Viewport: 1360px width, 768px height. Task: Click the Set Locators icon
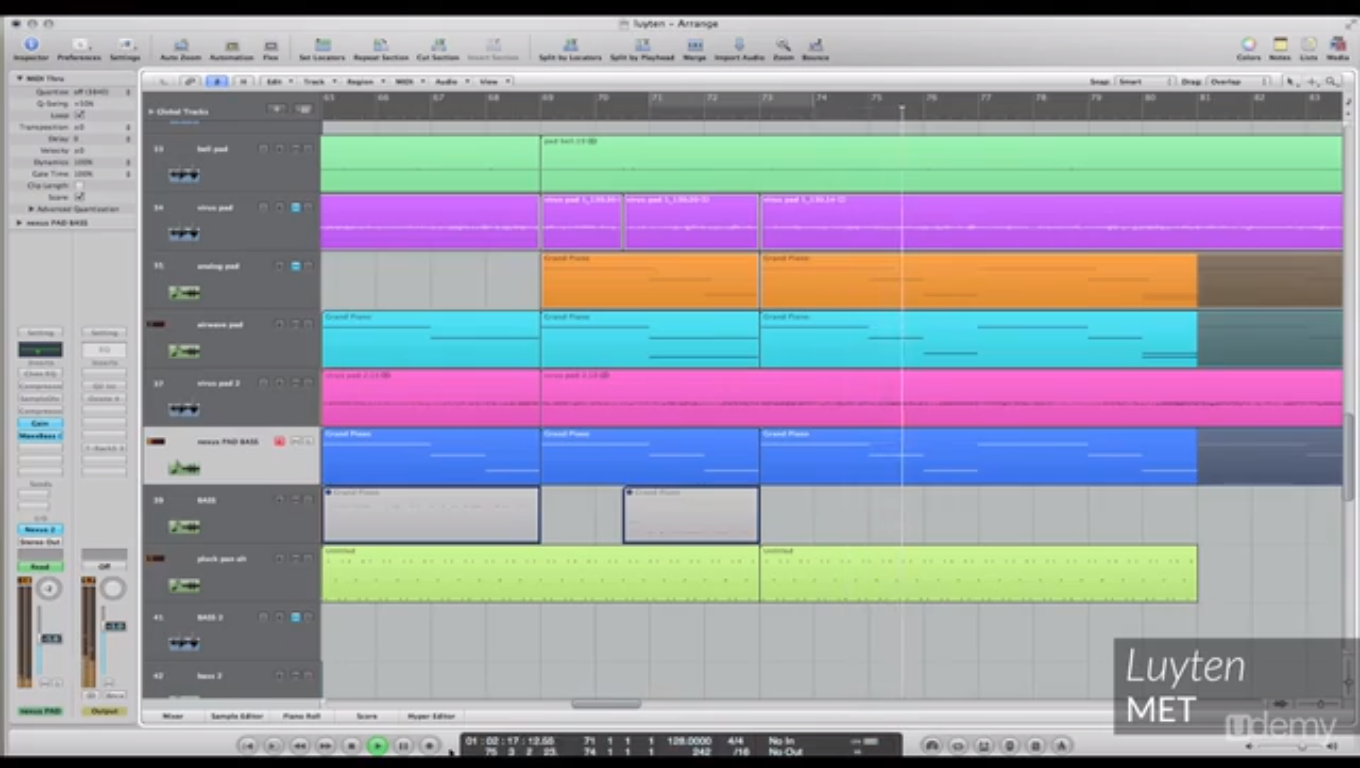322,46
